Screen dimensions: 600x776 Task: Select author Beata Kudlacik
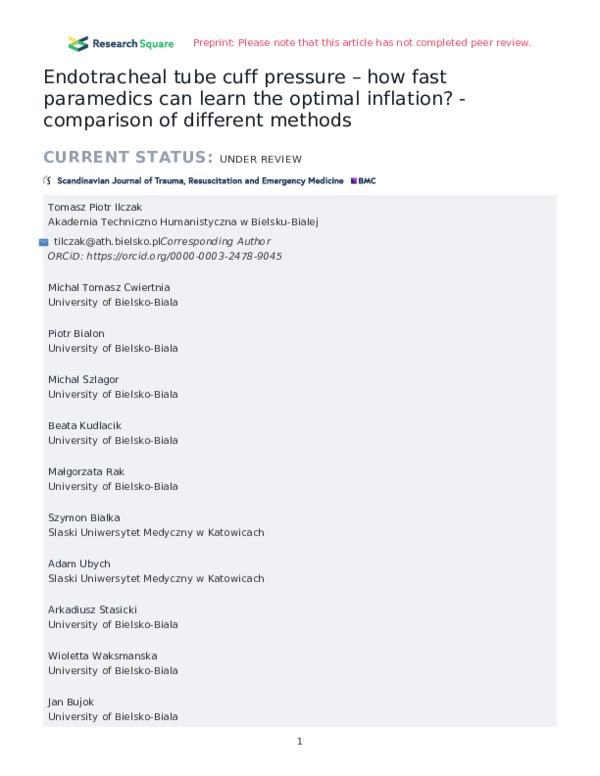pos(85,425)
